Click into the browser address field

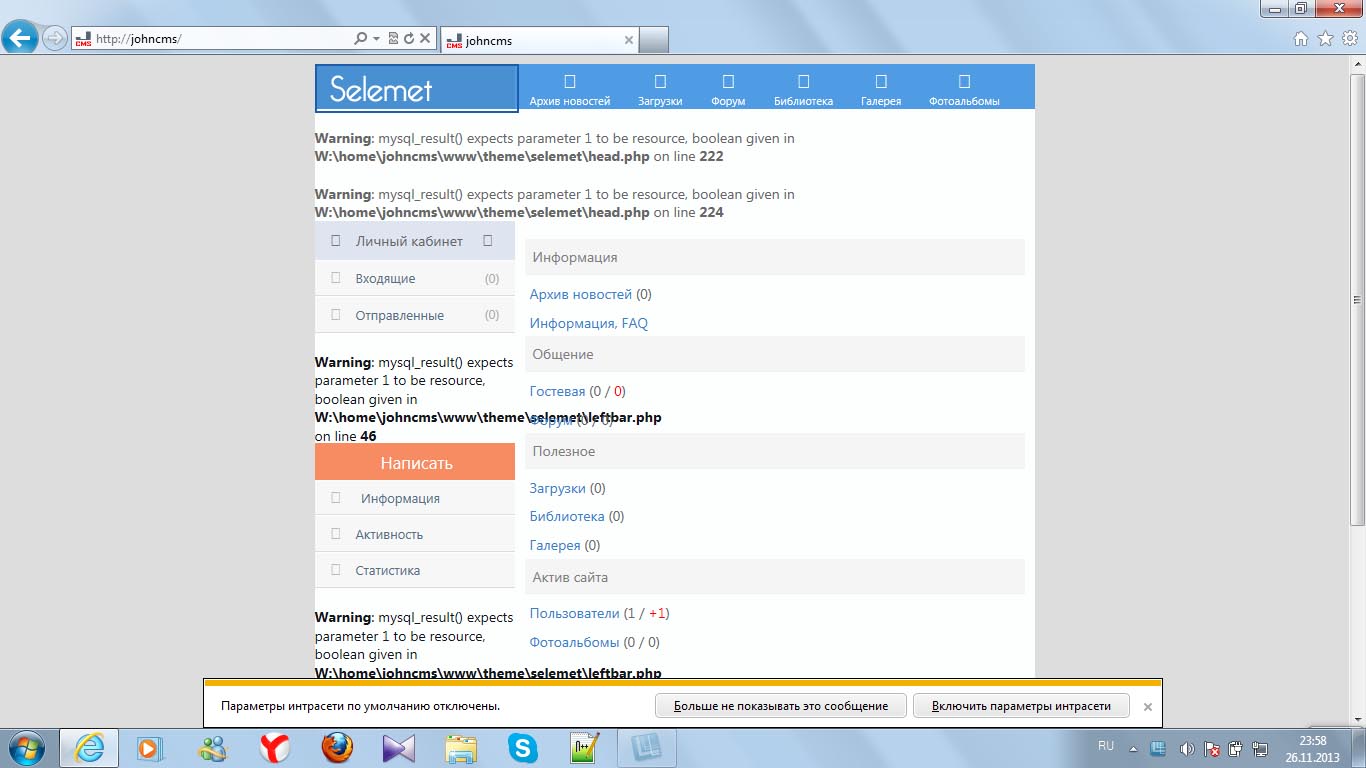(x=220, y=39)
